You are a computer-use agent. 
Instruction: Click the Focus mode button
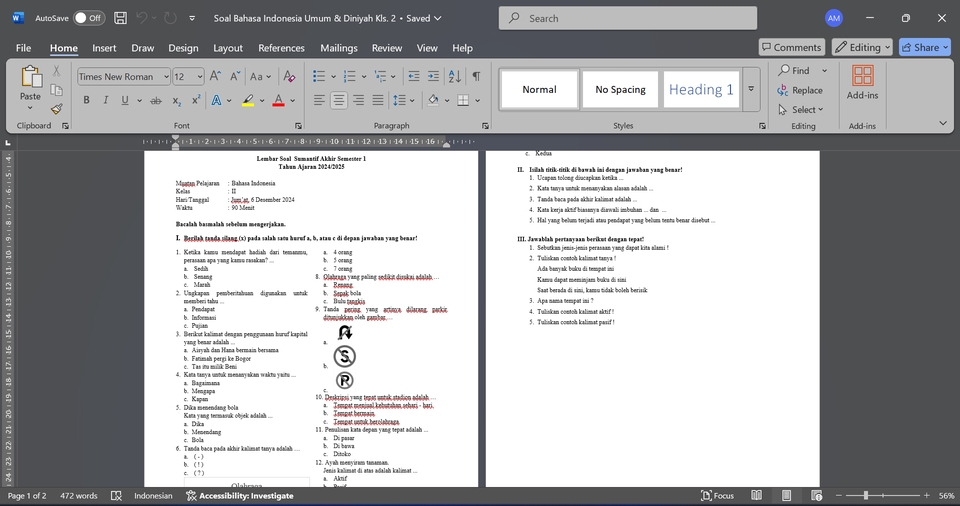(717, 496)
